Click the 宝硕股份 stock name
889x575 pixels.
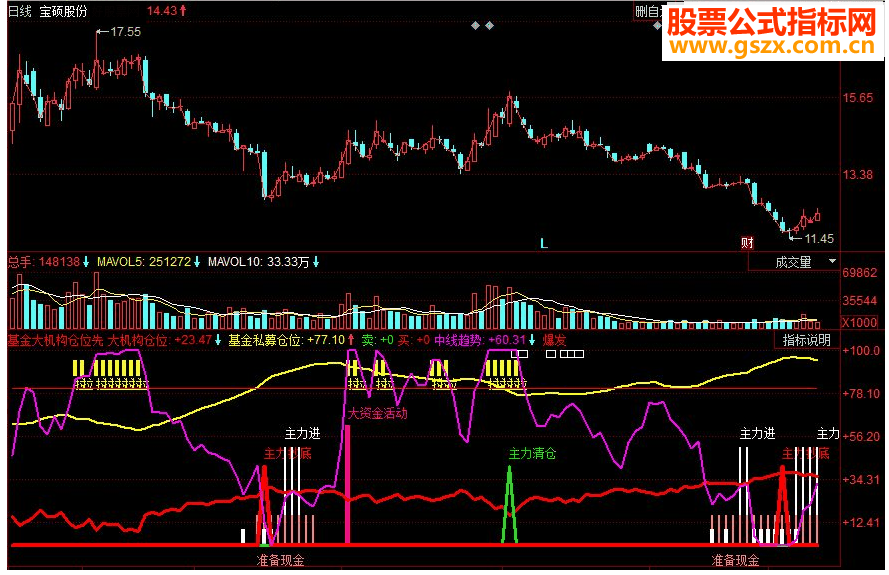click(x=64, y=11)
